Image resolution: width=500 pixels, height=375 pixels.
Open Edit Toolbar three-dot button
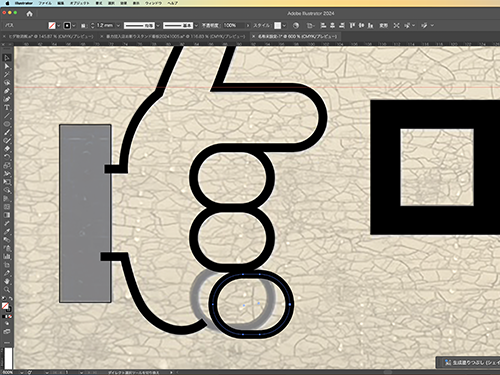point(7,342)
